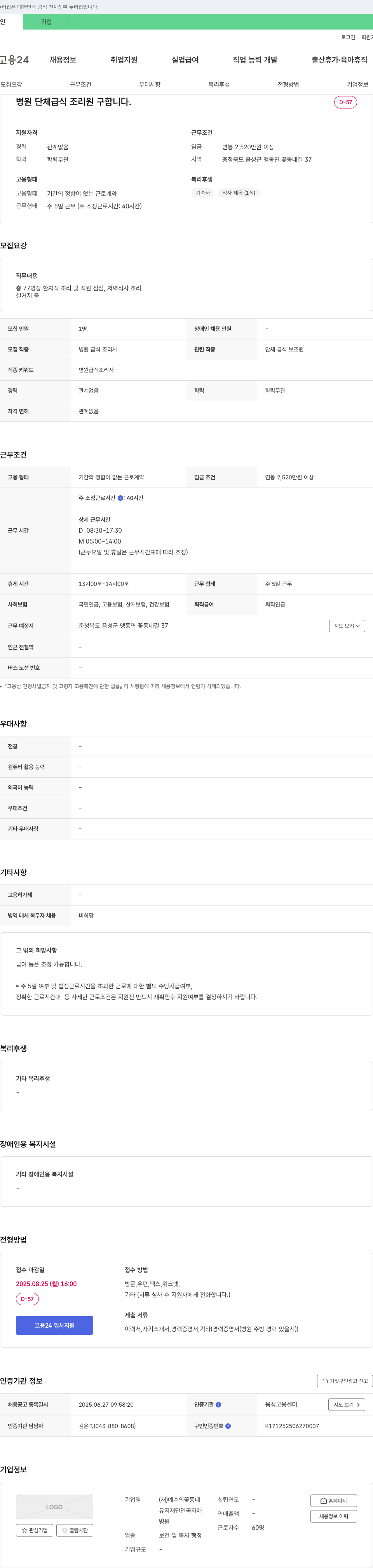Click the 로그인 link
Viewport: 373px width, 1568px height.
point(348,37)
